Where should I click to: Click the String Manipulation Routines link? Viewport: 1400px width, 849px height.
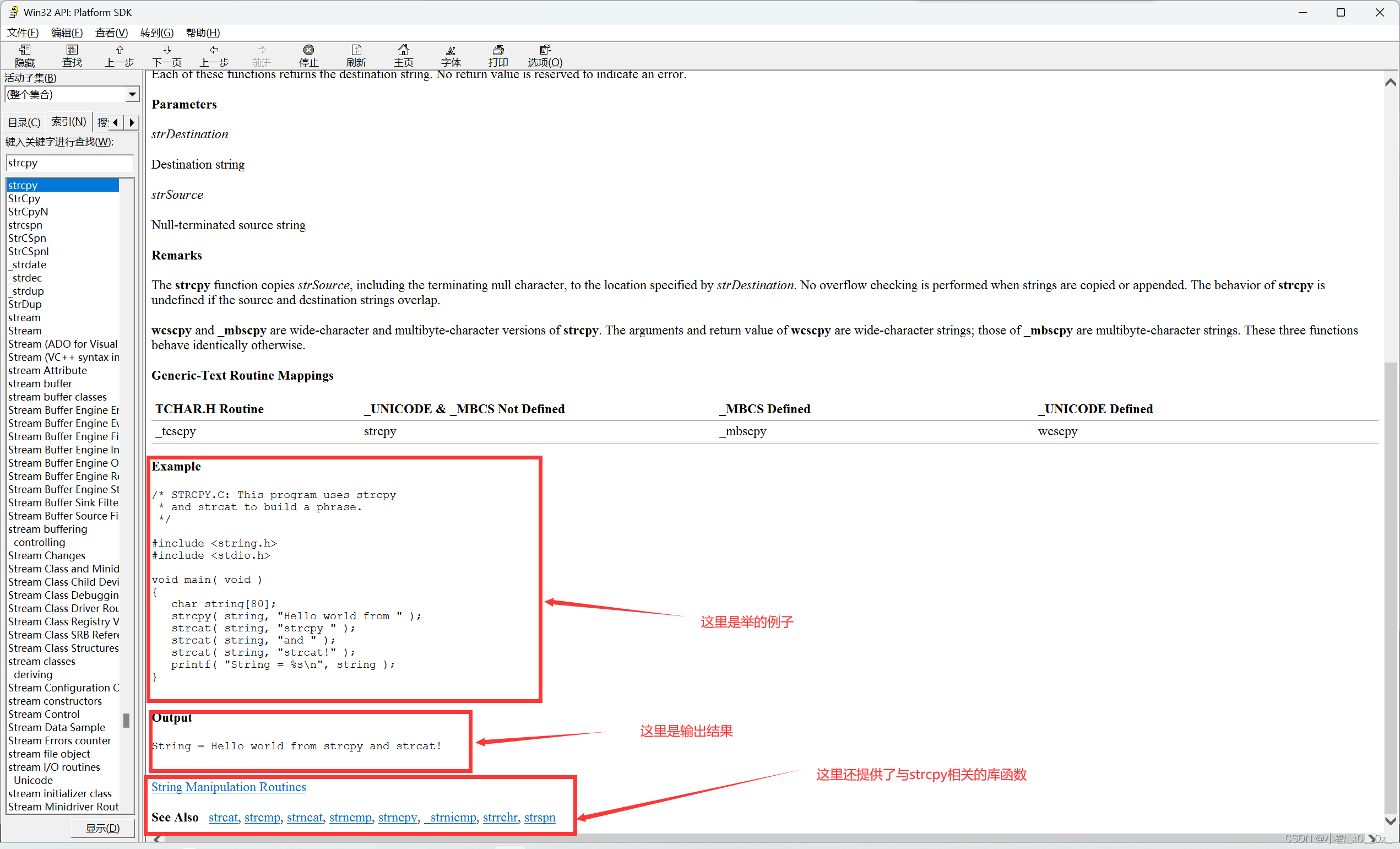pos(229,787)
